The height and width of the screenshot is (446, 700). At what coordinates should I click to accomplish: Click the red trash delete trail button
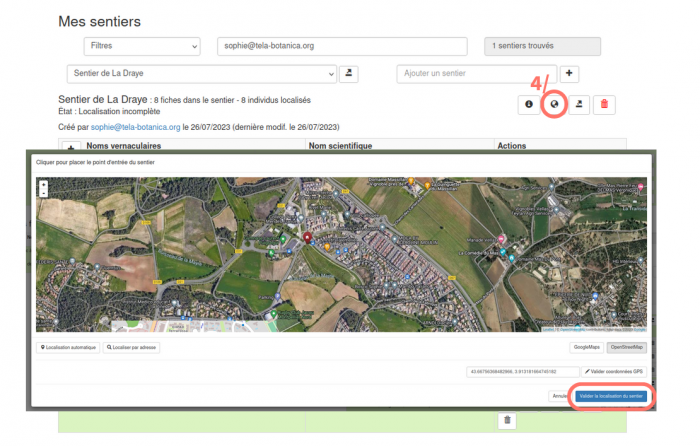coord(606,104)
